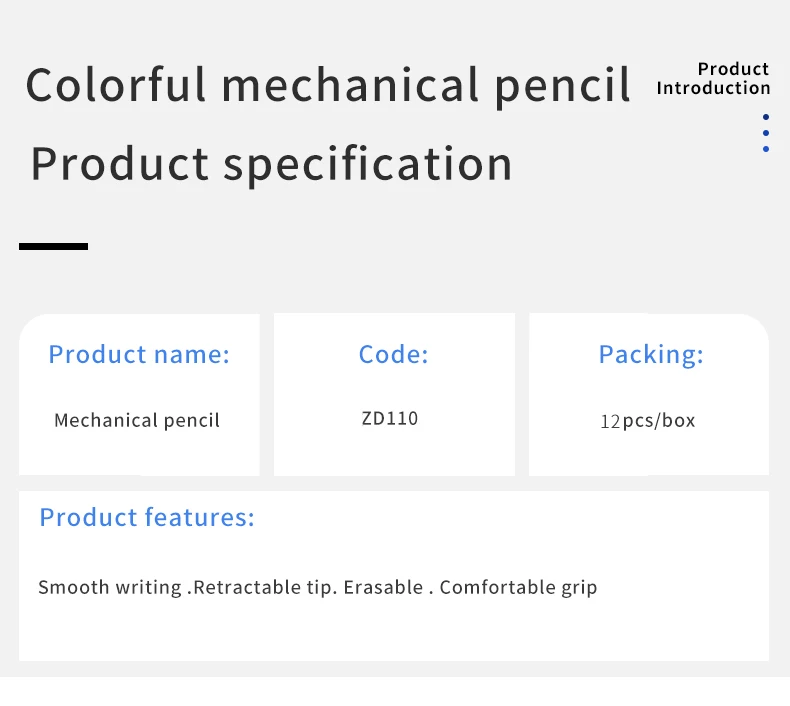
Task: Select the ZD110 product code
Action: 390,418
